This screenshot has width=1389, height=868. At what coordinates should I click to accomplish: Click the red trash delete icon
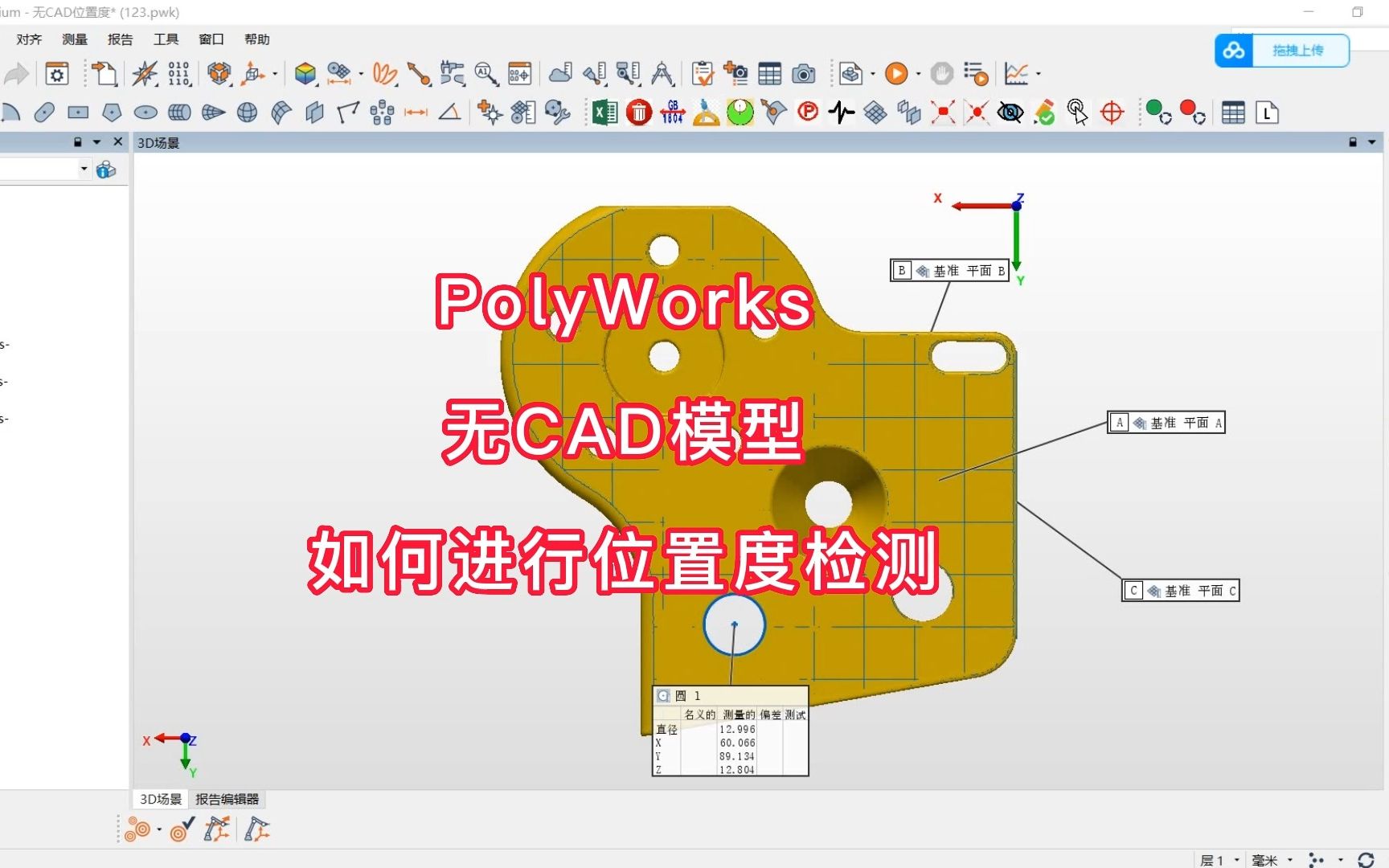(x=639, y=113)
